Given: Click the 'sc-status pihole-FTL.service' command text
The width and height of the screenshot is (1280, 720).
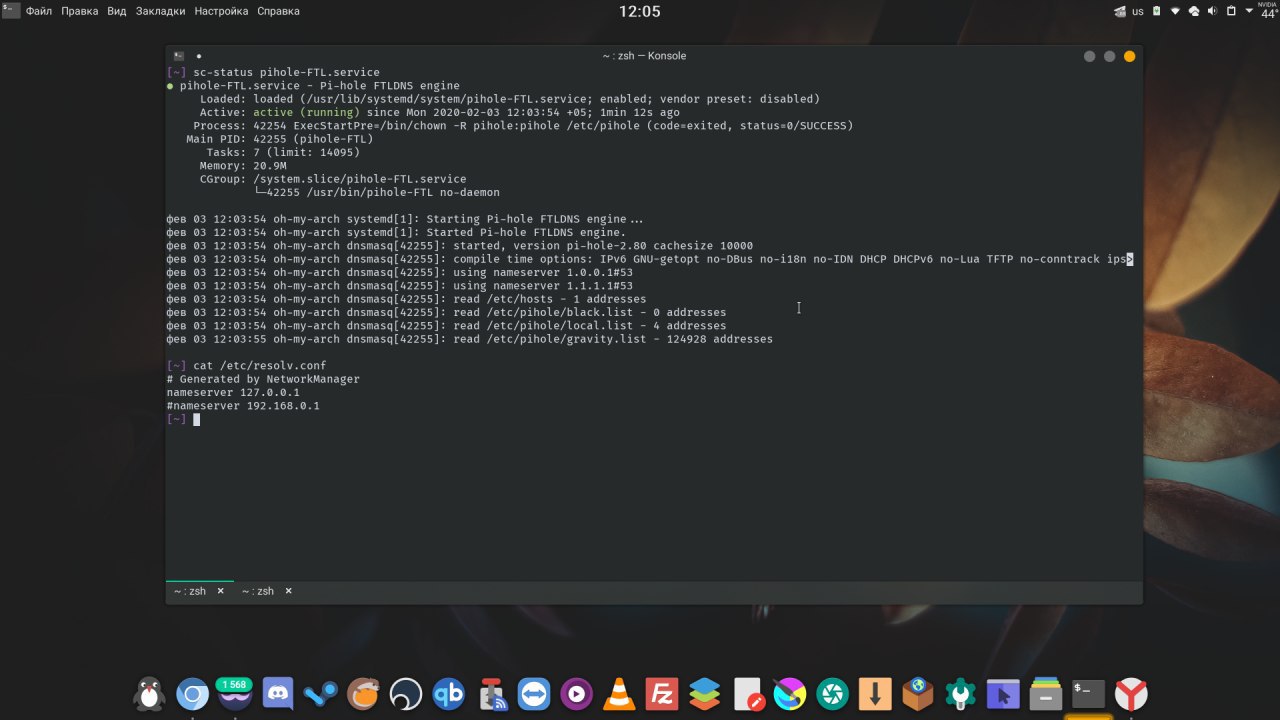Looking at the screenshot, I should pyautogui.click(x=286, y=73).
